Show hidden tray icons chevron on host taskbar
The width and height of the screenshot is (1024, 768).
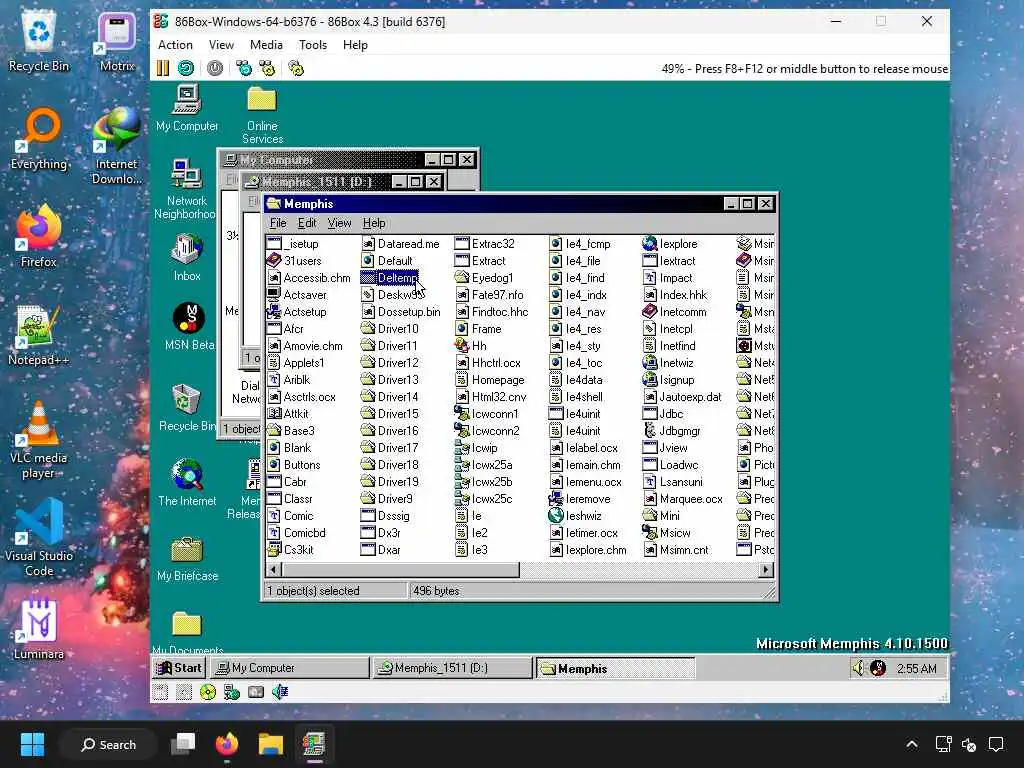(912, 744)
